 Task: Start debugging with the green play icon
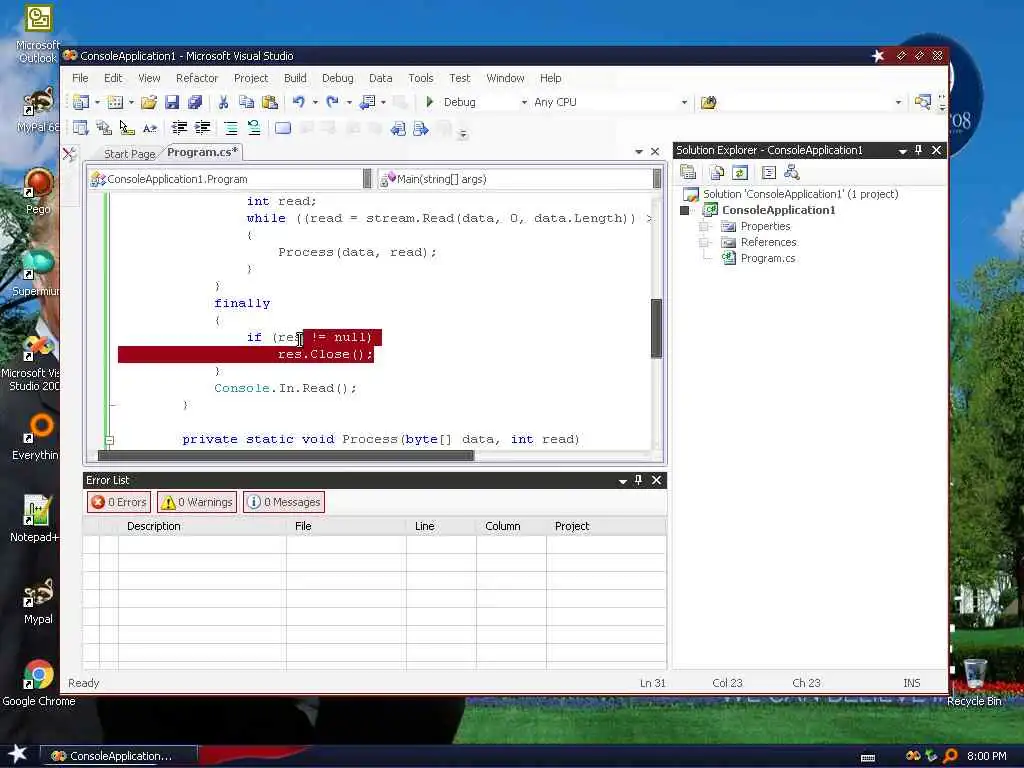(x=430, y=102)
